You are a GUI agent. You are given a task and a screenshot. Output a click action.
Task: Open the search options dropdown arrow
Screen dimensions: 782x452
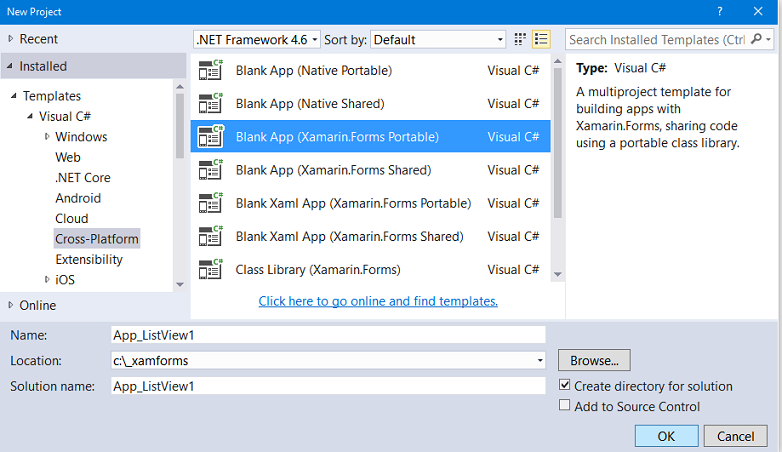pos(768,39)
